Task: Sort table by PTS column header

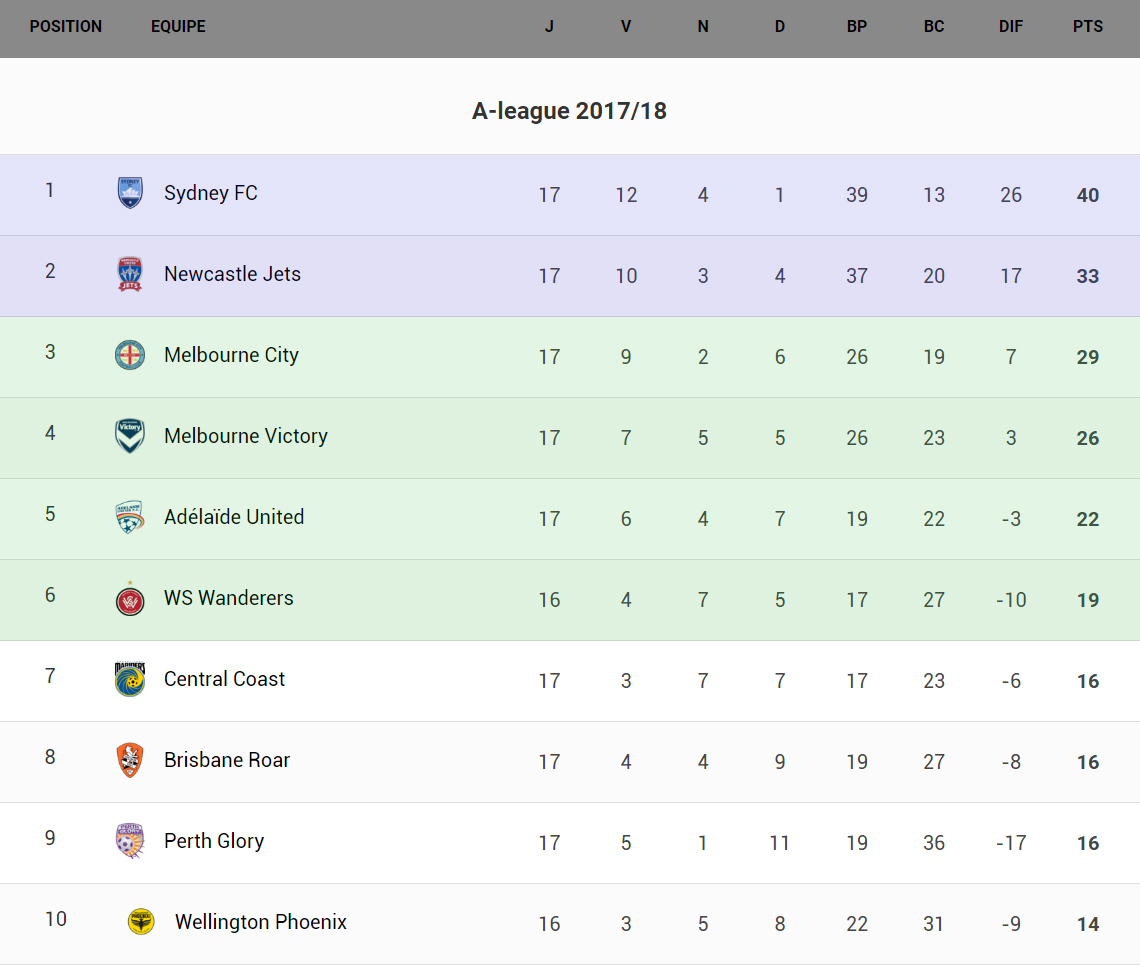Action: point(1088,27)
